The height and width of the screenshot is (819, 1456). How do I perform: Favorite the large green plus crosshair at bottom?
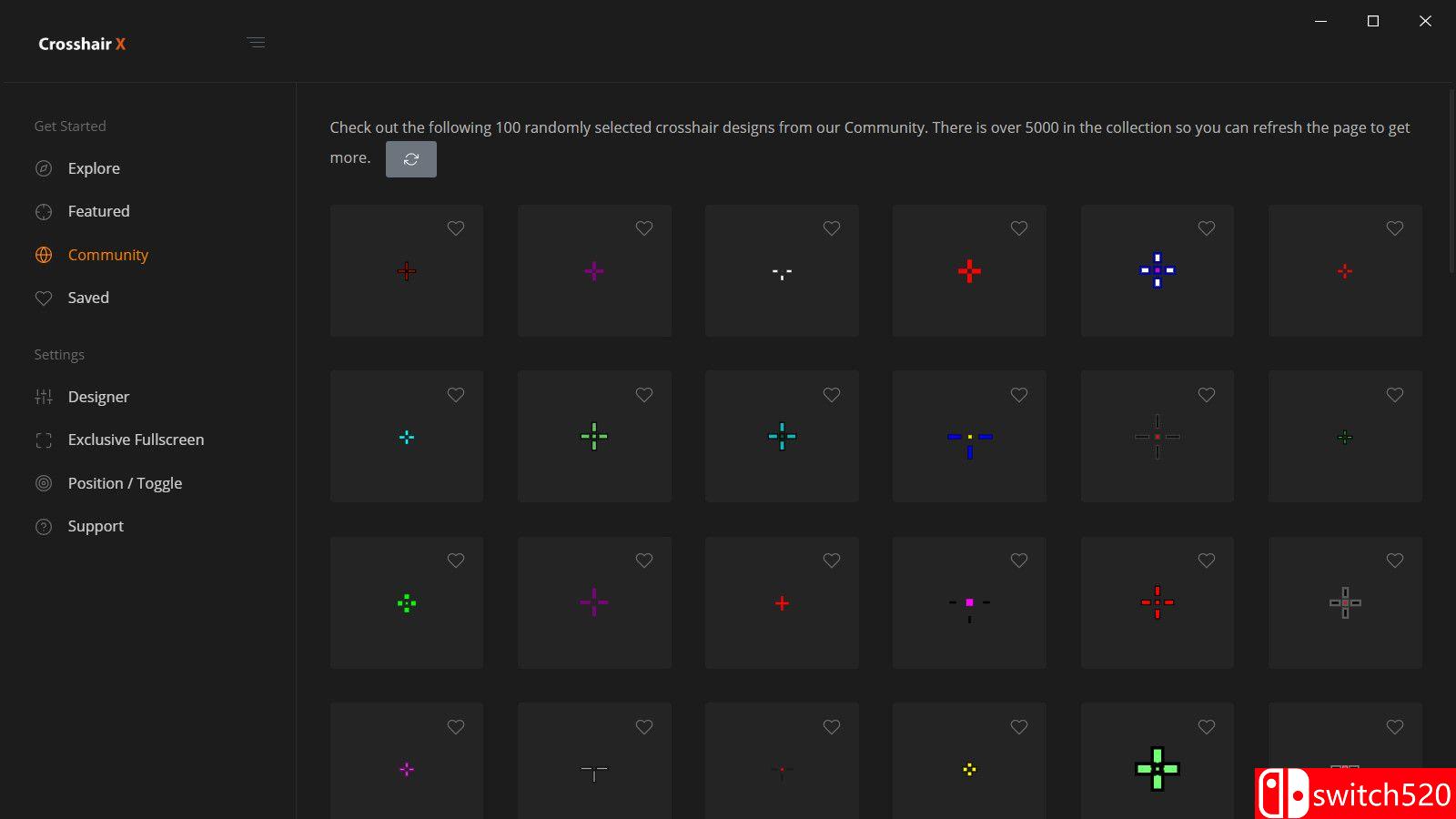[x=1207, y=727]
